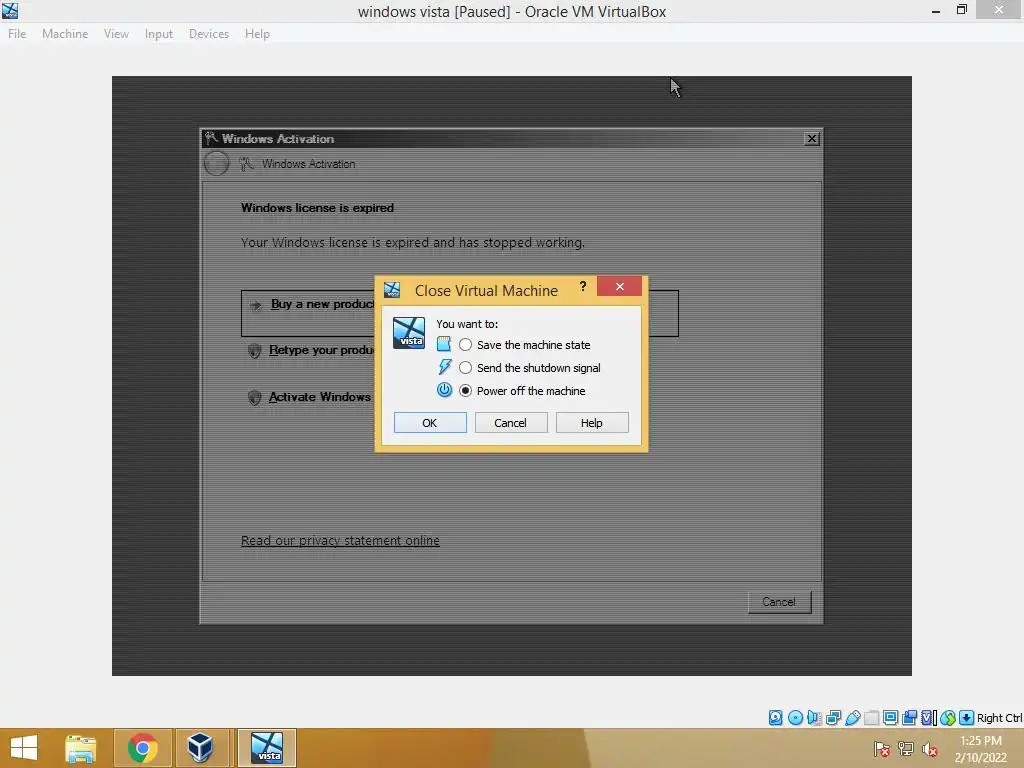This screenshot has height=768, width=1024.
Task: Open the Help menu in VirtualBox
Action: [x=257, y=34]
